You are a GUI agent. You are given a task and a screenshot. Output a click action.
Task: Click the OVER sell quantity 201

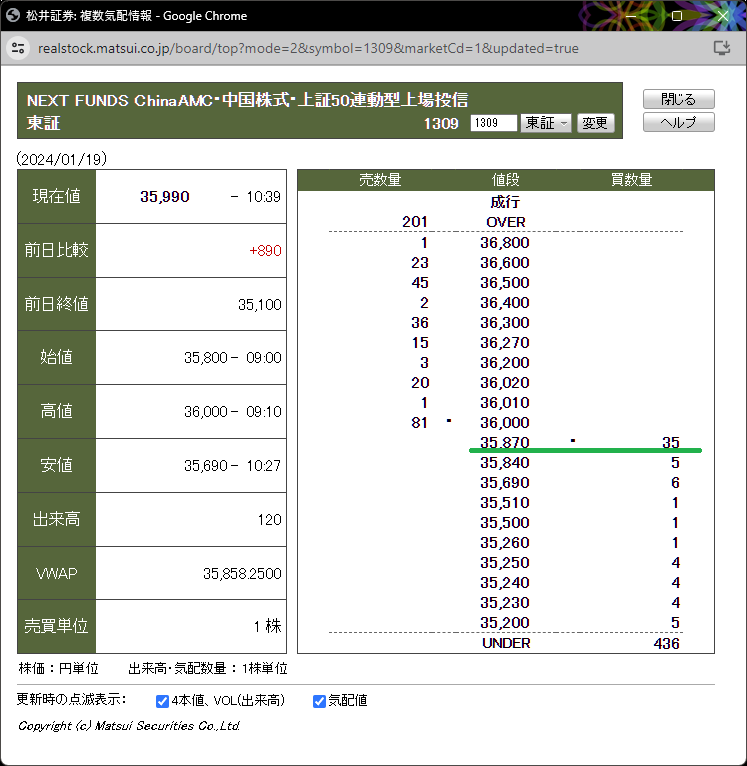[x=415, y=222]
